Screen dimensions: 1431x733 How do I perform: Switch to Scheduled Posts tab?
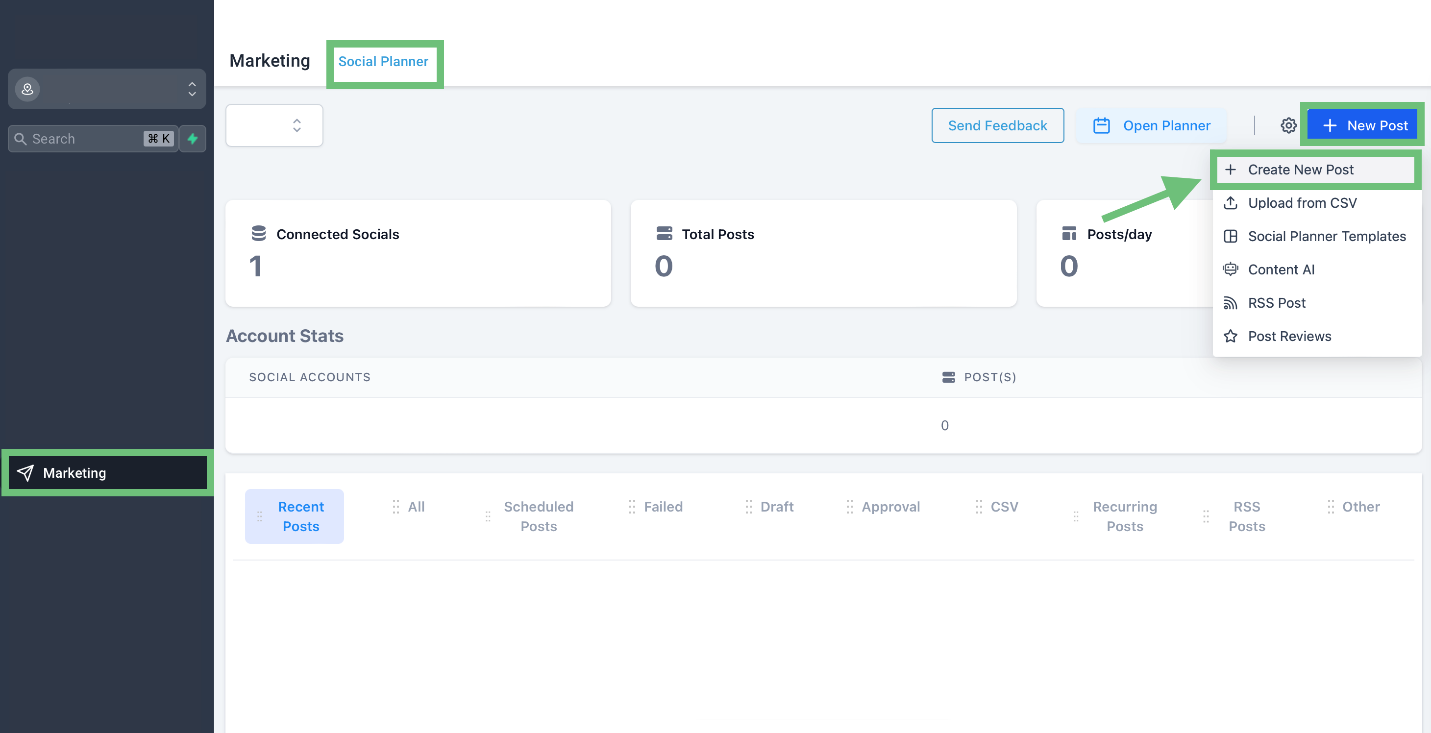click(x=538, y=516)
